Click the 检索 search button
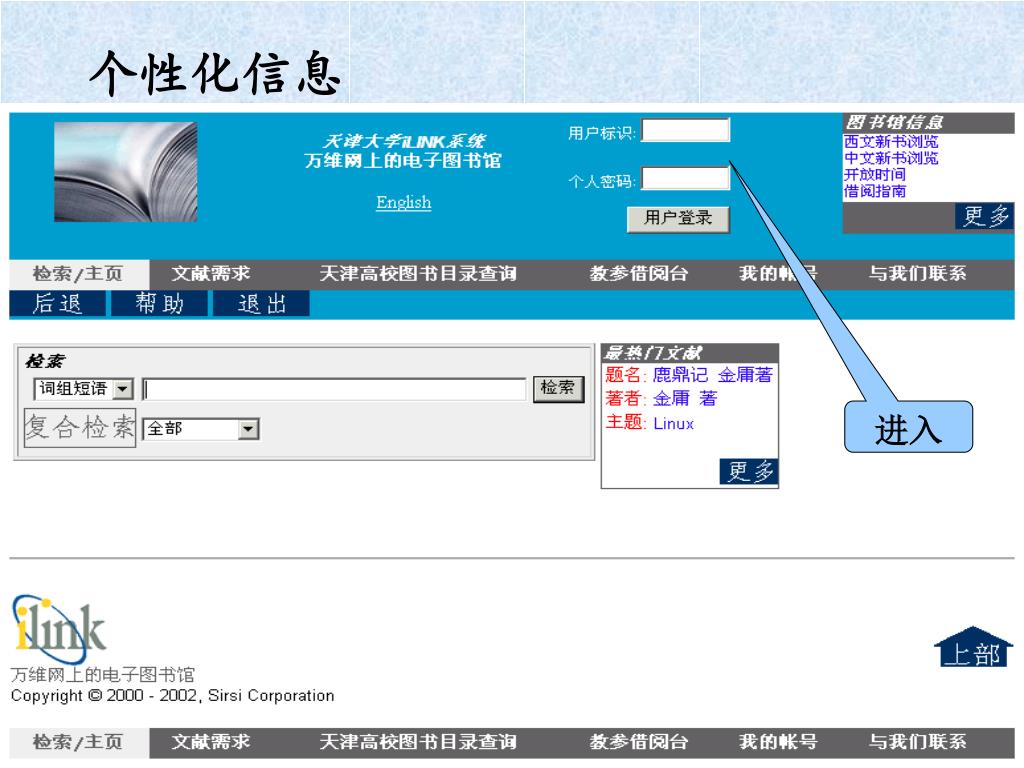The width and height of the screenshot is (1024, 768). point(558,389)
